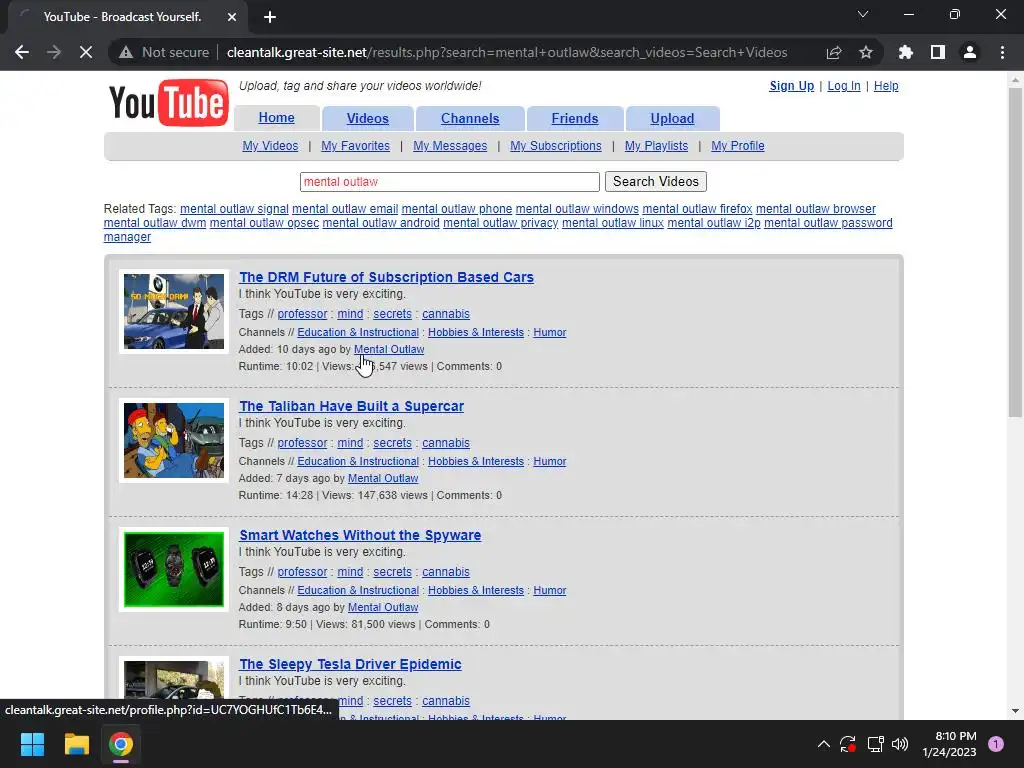Close the YouTube - Broadcast Yourself tab

click(x=232, y=17)
